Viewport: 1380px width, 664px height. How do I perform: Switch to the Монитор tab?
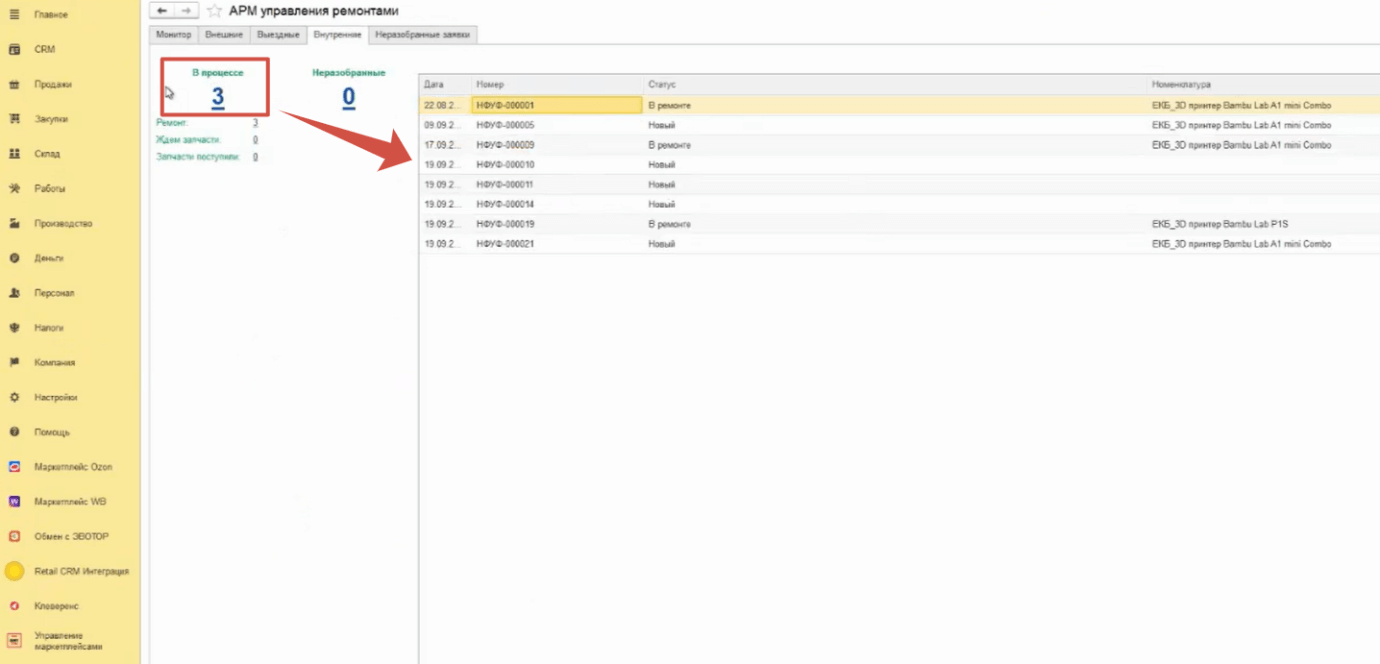tap(173, 35)
